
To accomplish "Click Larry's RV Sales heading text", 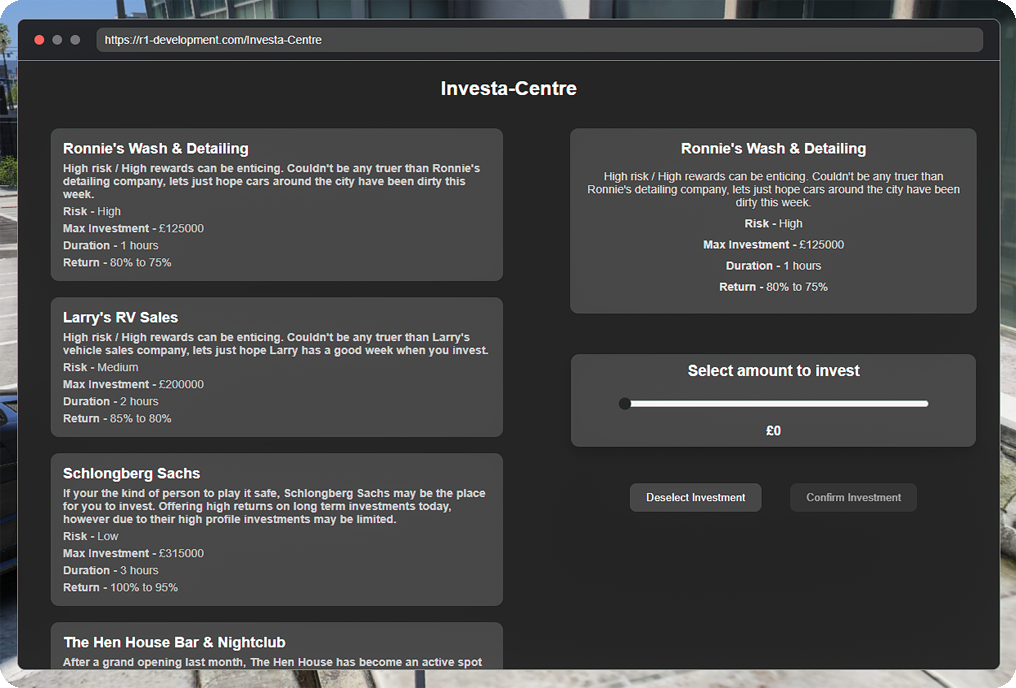I will tap(121, 317).
